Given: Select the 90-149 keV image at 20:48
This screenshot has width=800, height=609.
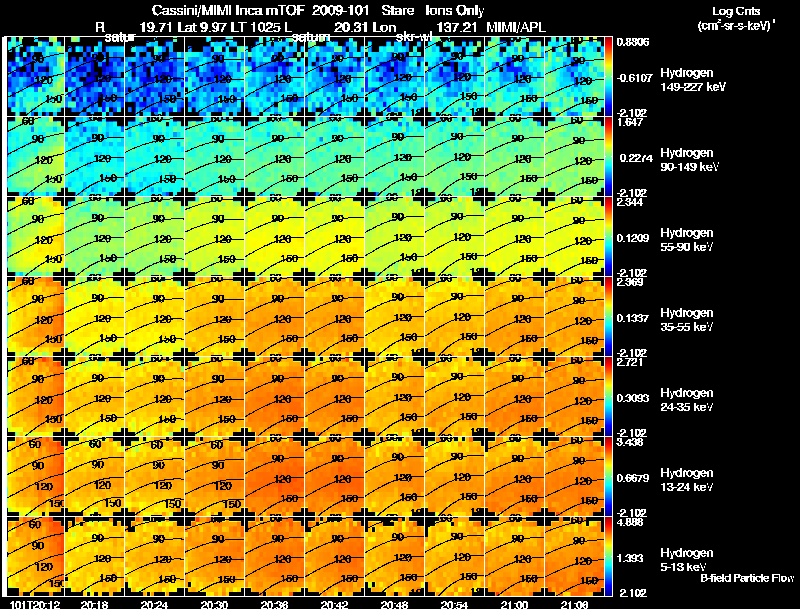Looking at the screenshot, I should 394,157.
